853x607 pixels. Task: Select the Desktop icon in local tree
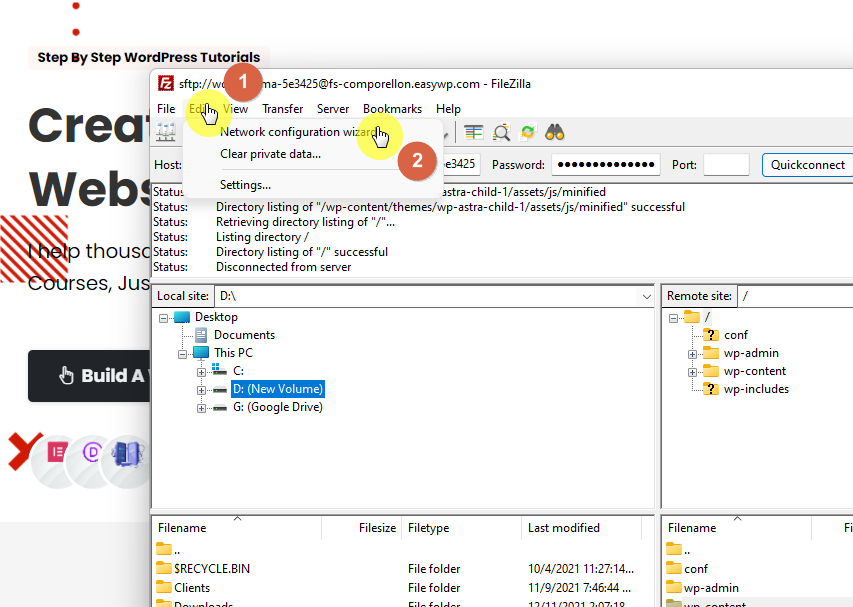(182, 317)
